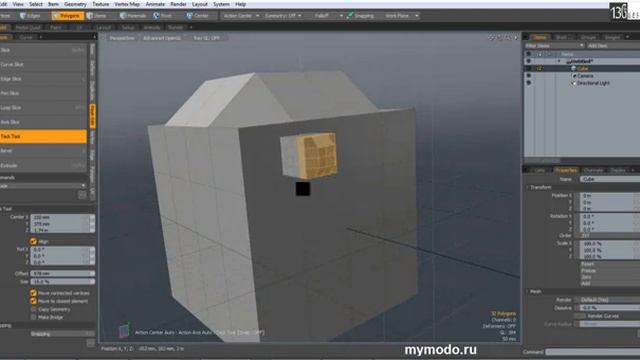Select the highlighted Tack Tool
The height and width of the screenshot is (360, 640).
pos(43,136)
